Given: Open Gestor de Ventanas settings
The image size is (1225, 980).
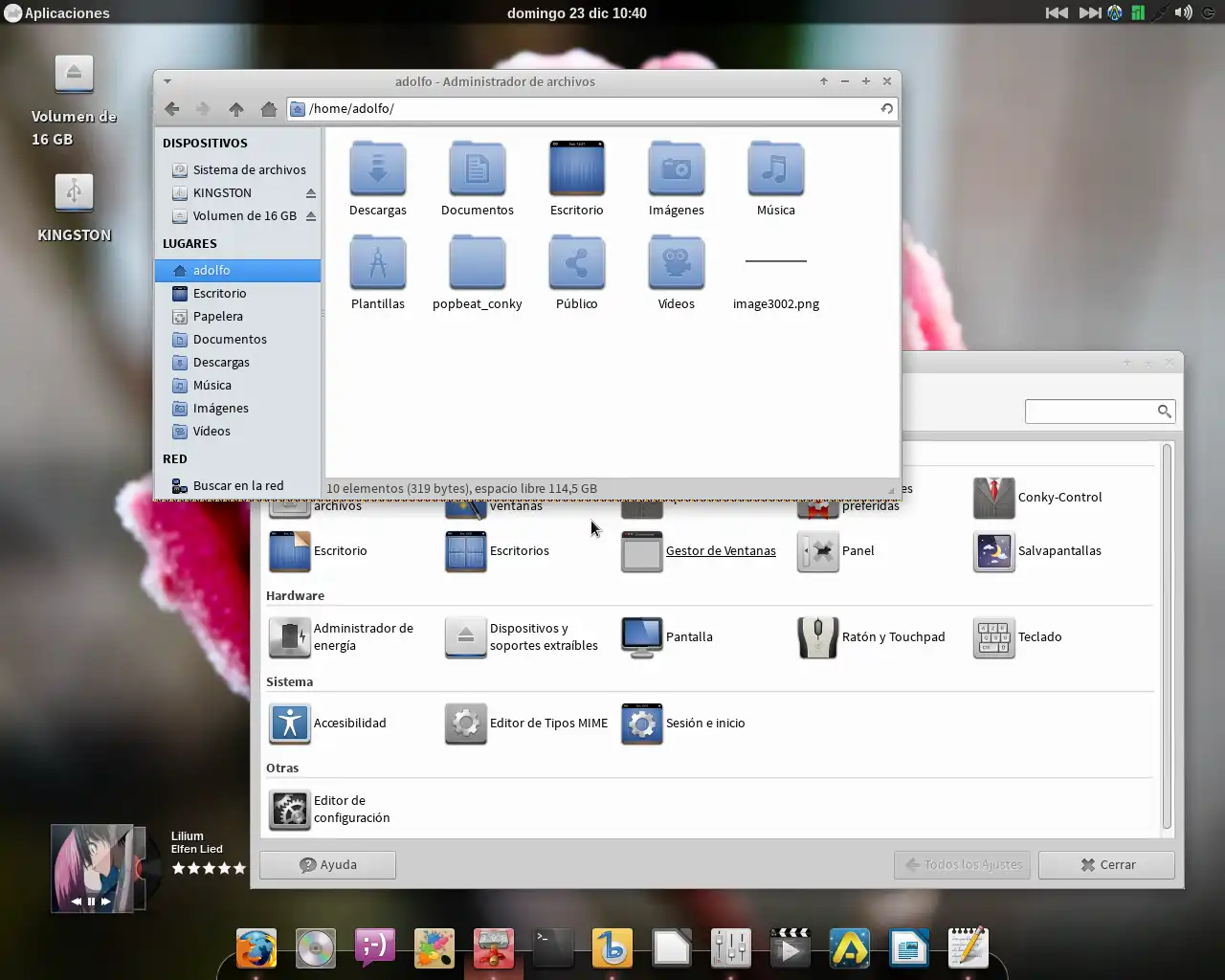Looking at the screenshot, I should (699, 551).
